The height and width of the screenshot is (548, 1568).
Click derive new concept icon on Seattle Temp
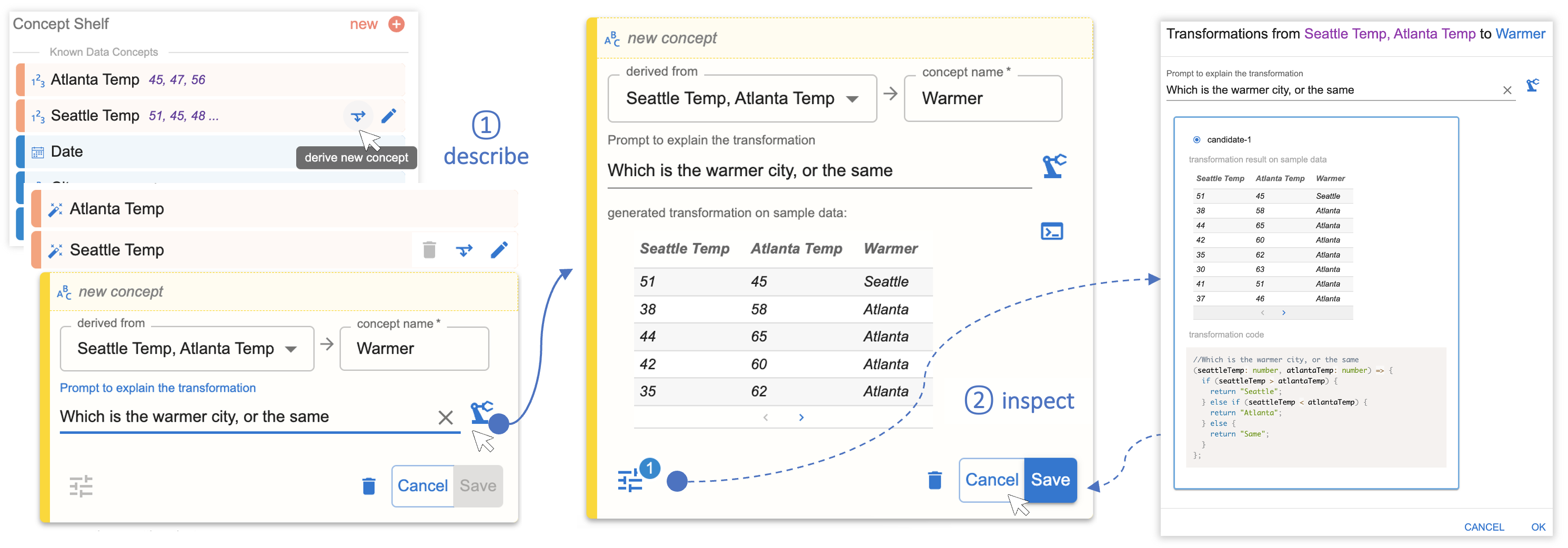[x=358, y=116]
